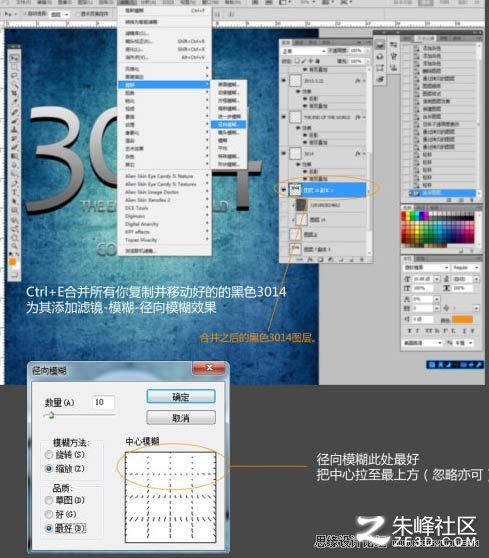Click the 数量 amount slider handle
489x558 pixels.
51,415
